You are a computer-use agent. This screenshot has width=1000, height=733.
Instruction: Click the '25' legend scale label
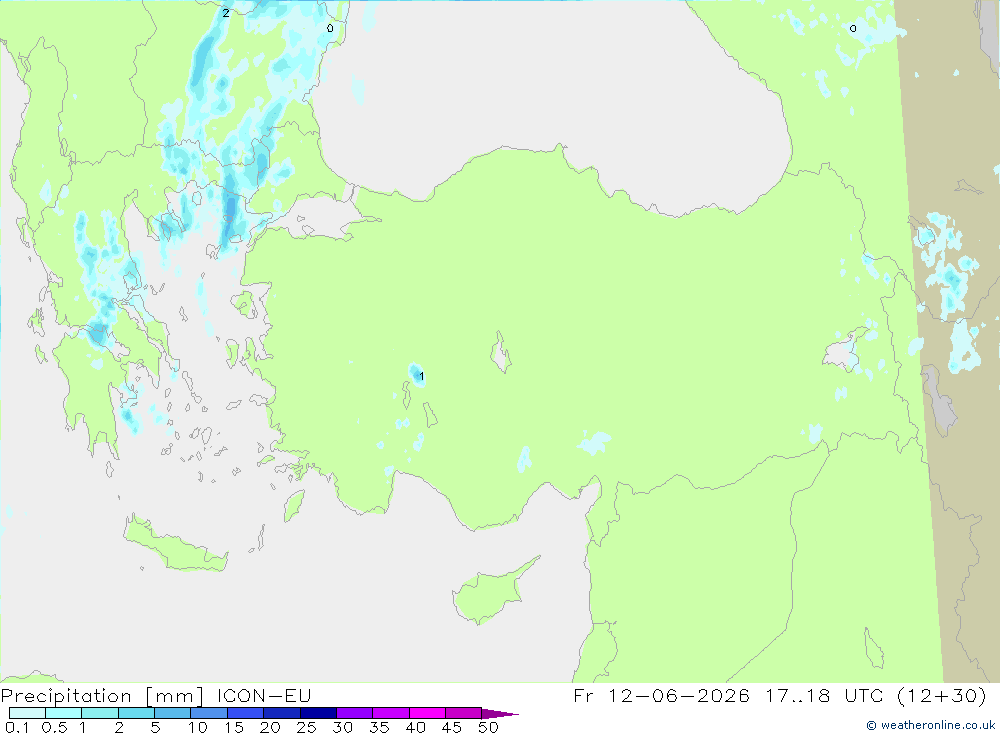coord(307,727)
